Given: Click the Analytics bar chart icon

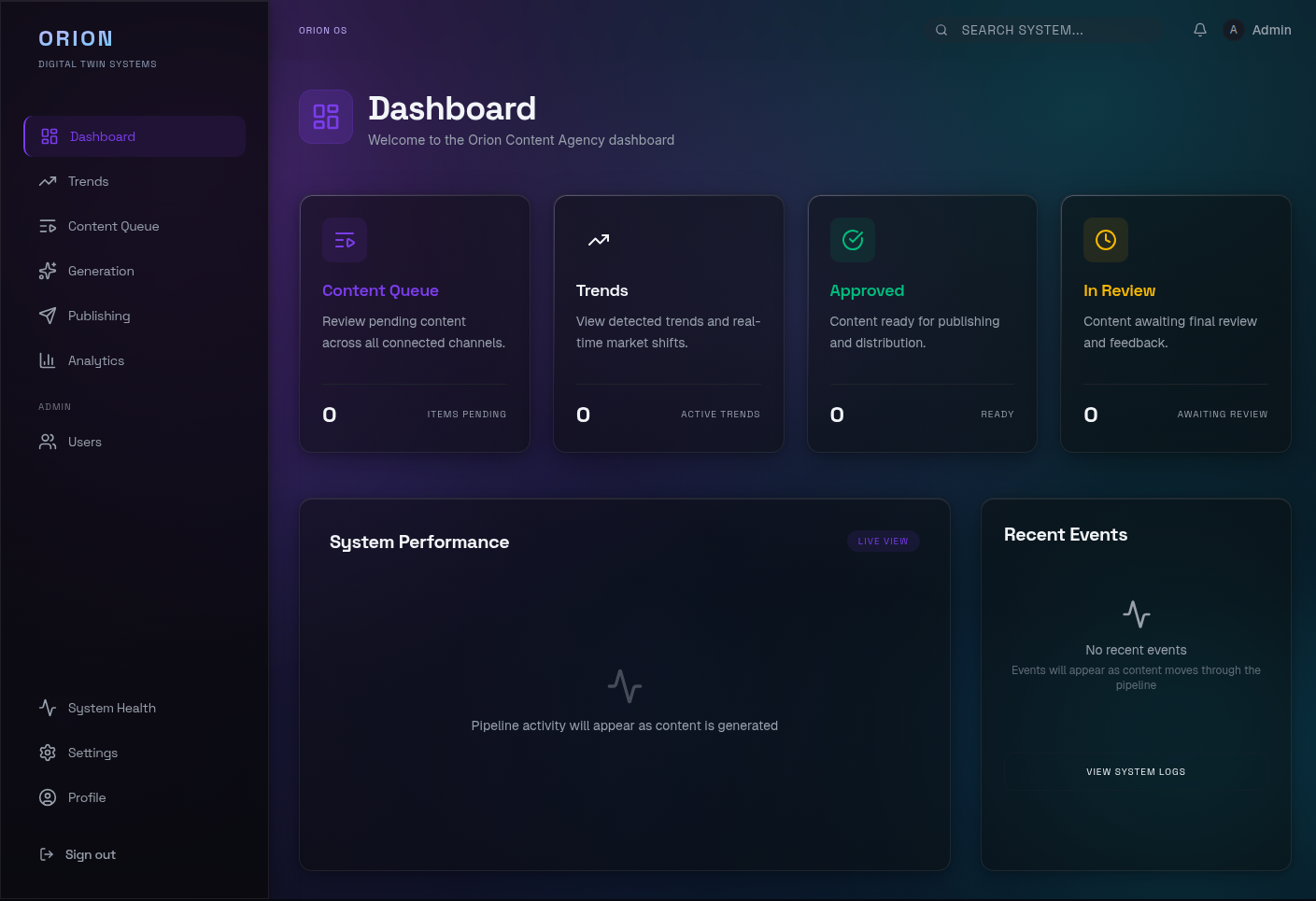Looking at the screenshot, I should click(48, 359).
